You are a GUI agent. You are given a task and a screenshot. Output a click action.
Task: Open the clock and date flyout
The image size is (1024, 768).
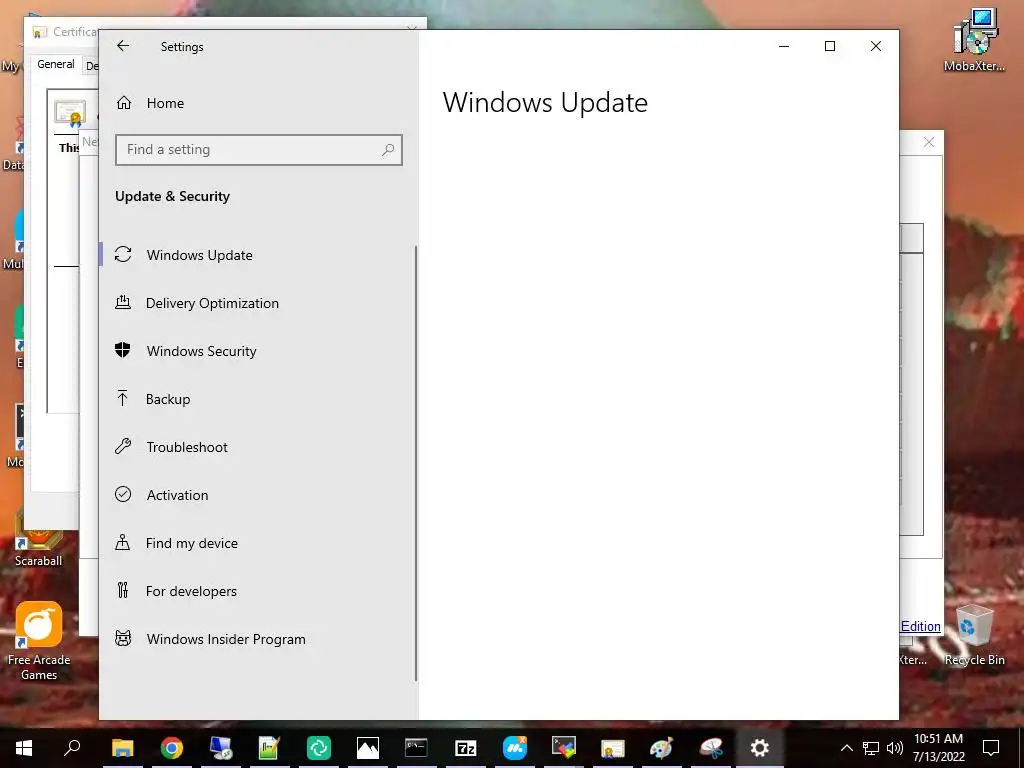pos(938,748)
